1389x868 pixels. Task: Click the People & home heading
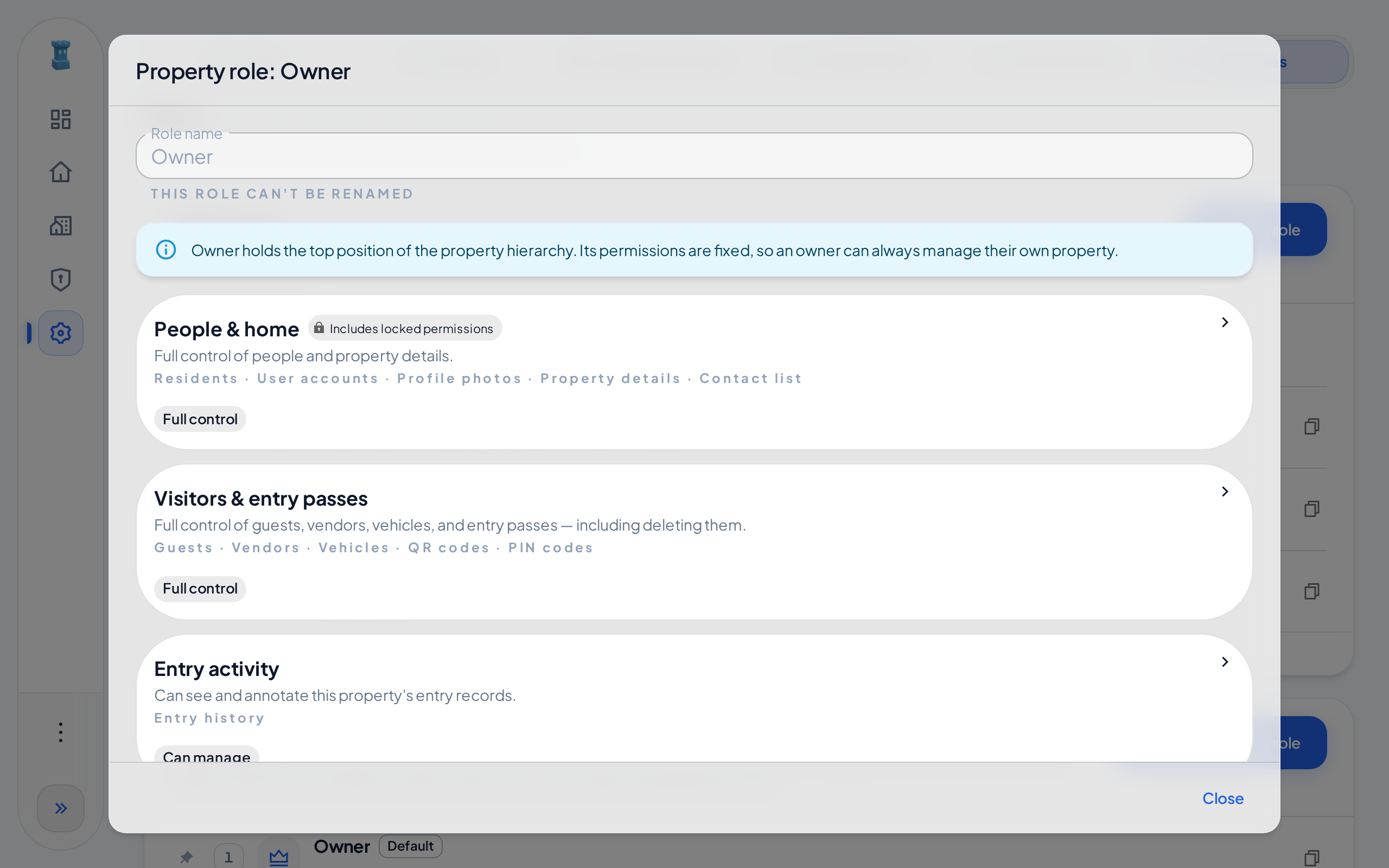[226, 329]
